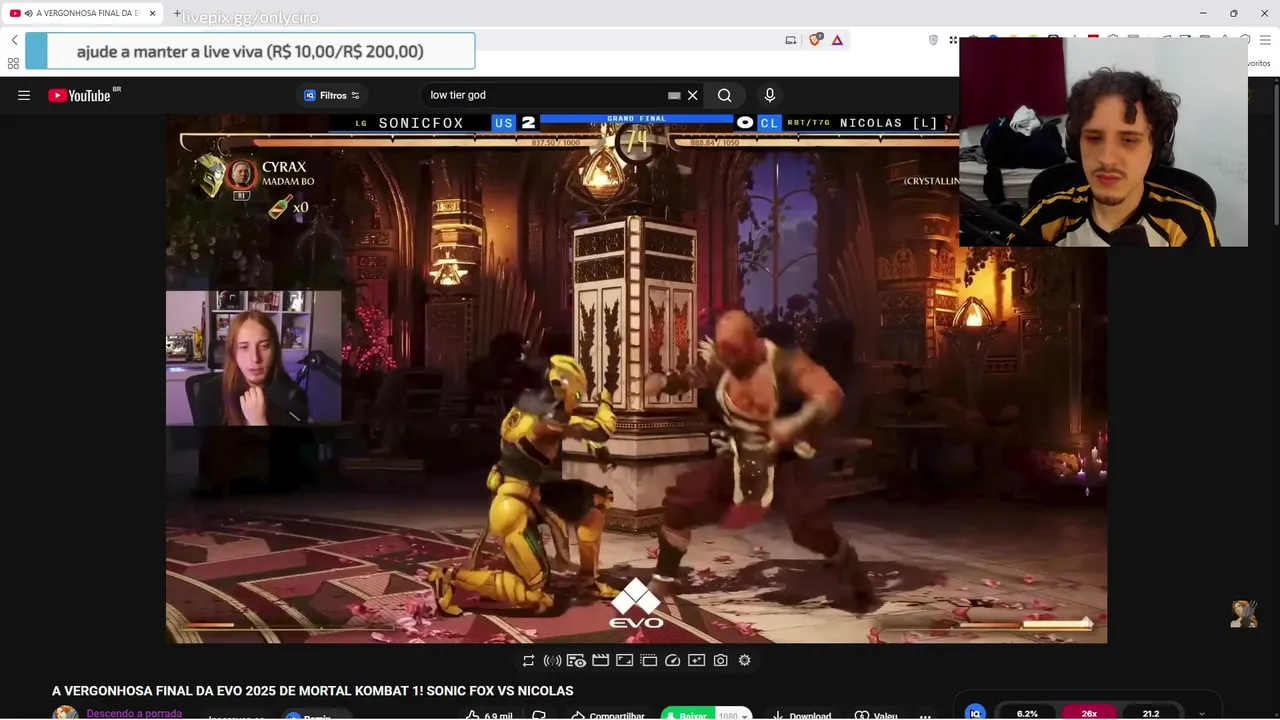1280x720 pixels.
Task: Click the gray shield extension icon
Action: point(933,40)
